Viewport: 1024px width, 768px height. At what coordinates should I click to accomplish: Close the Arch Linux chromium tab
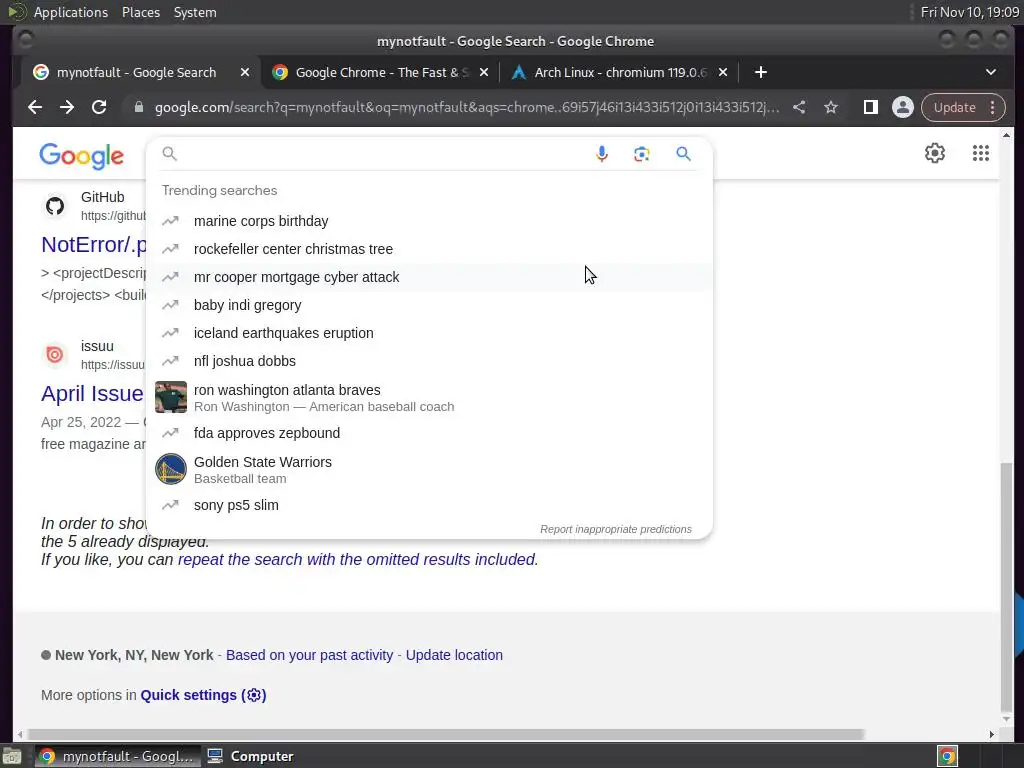[x=723, y=72]
